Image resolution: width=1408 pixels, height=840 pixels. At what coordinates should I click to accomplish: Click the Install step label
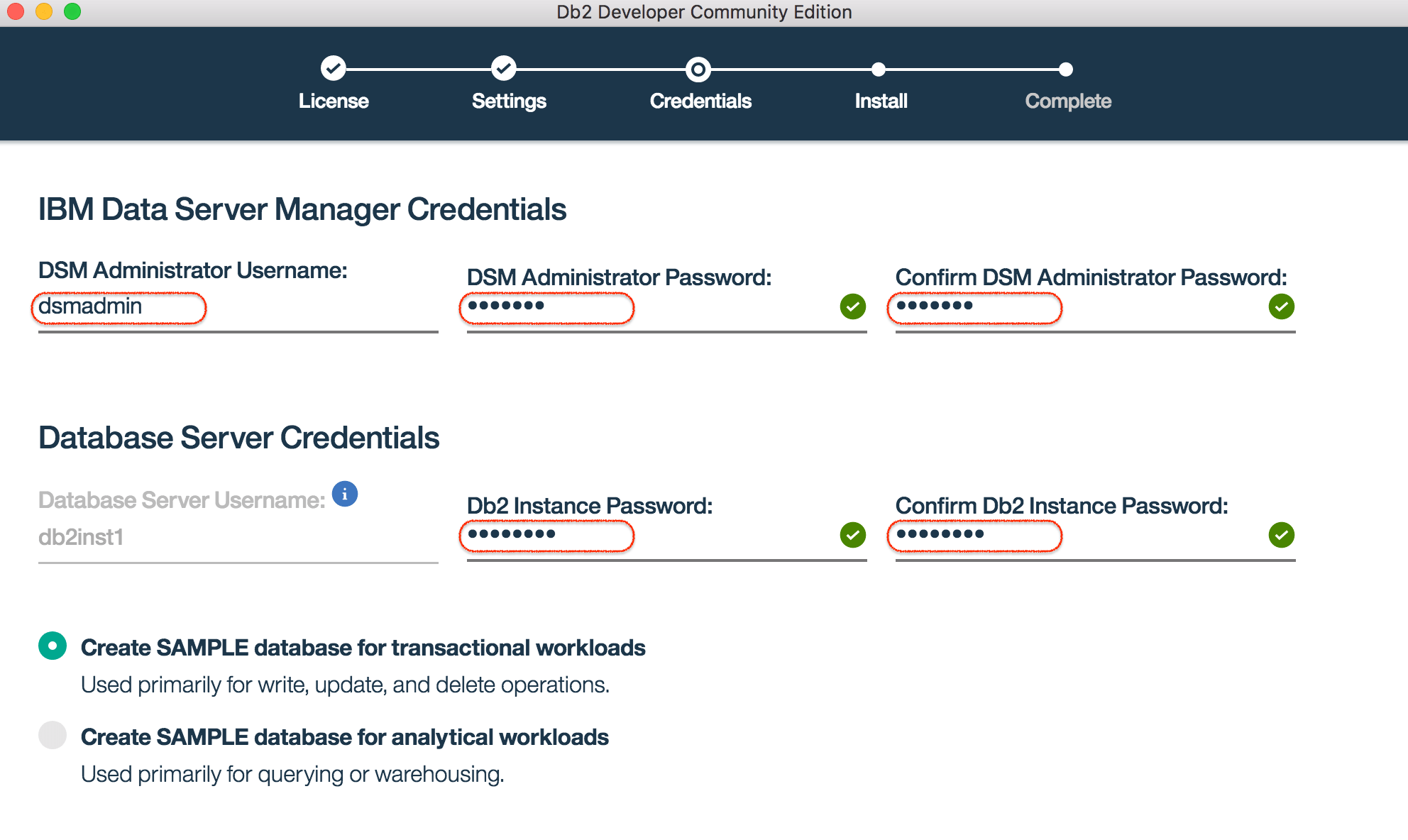pyautogui.click(x=881, y=101)
